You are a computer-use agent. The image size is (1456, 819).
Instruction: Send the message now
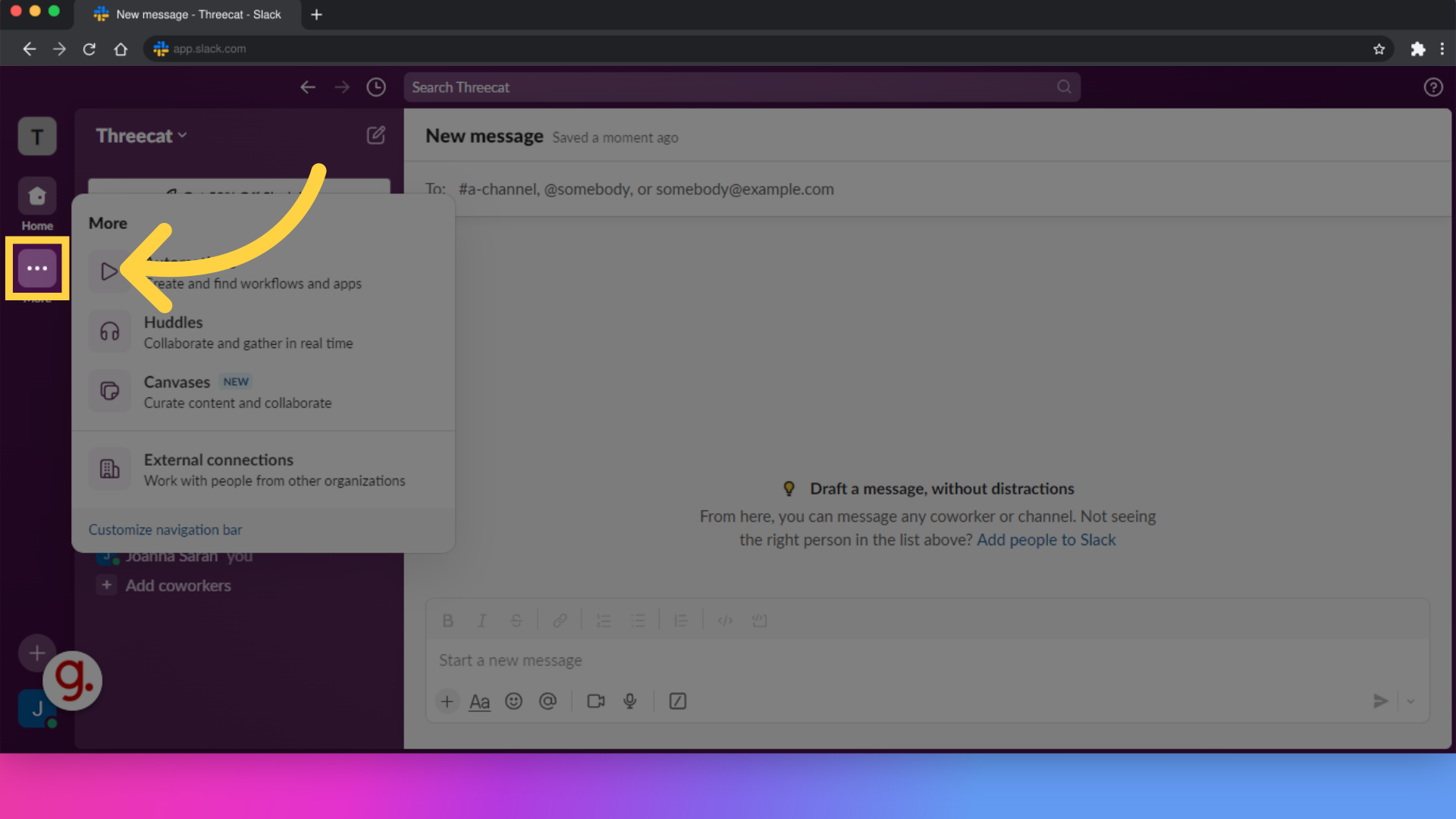point(1380,701)
